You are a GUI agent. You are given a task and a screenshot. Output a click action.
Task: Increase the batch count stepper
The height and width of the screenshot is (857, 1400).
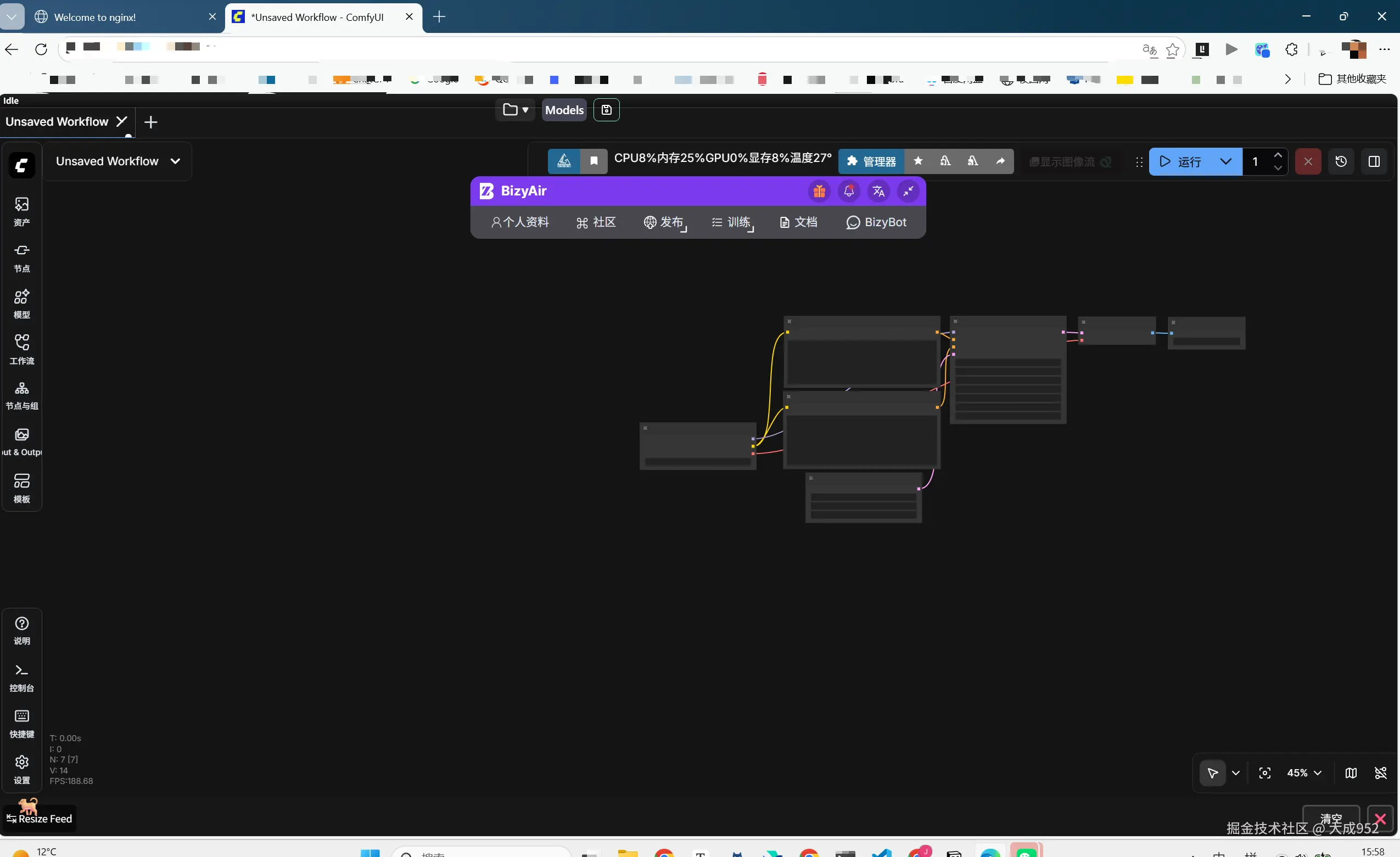[x=1278, y=155]
